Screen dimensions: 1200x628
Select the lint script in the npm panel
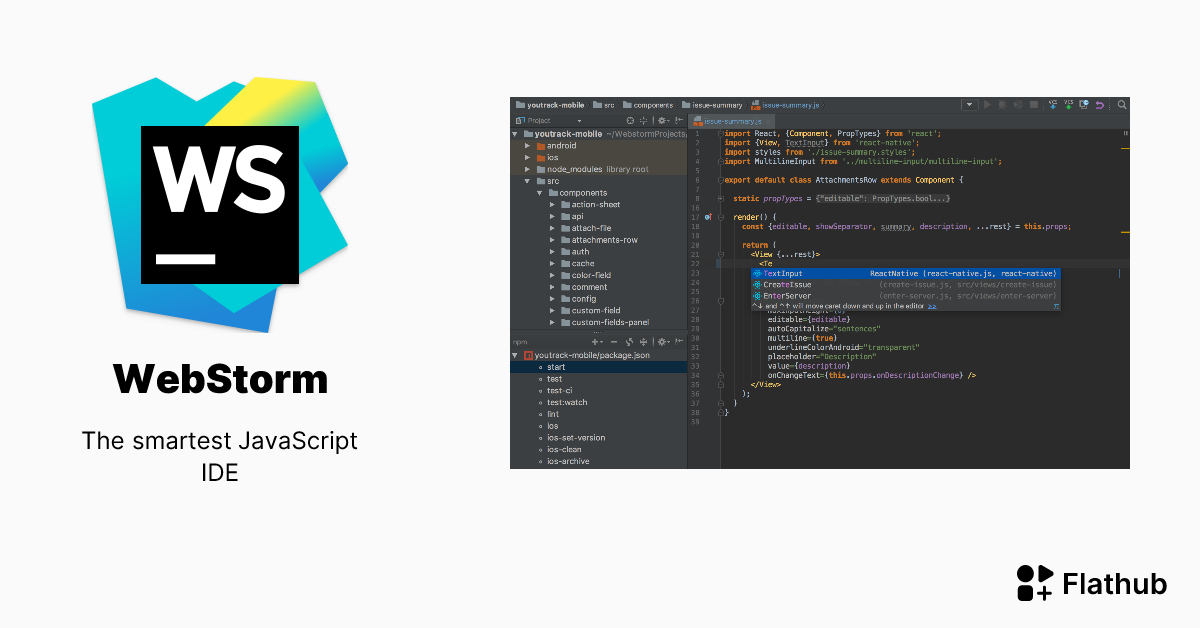(553, 413)
